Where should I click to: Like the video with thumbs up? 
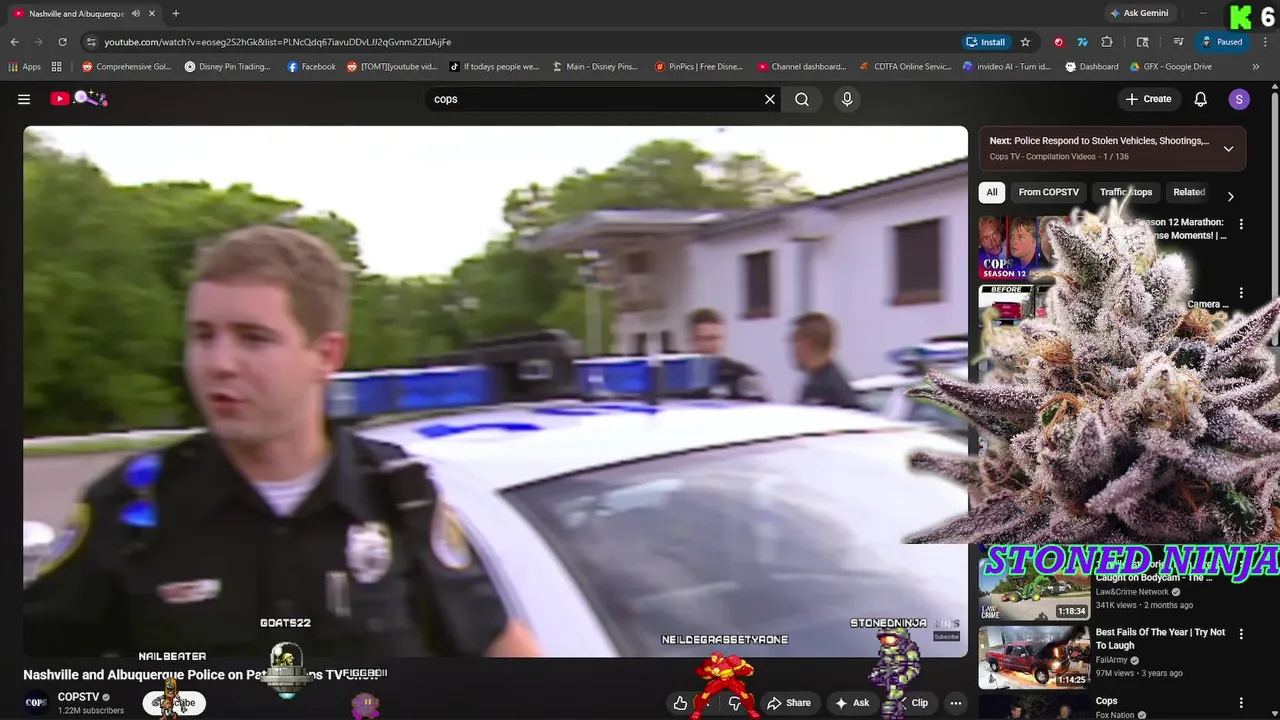pyautogui.click(x=680, y=703)
